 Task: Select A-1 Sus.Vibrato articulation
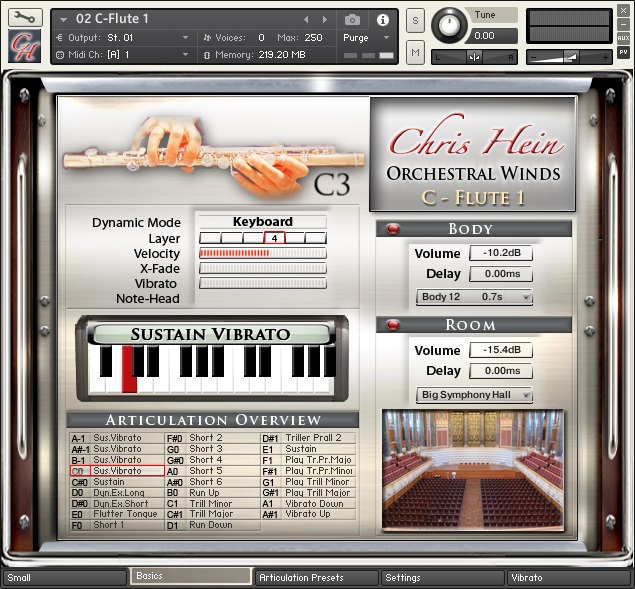pos(117,438)
